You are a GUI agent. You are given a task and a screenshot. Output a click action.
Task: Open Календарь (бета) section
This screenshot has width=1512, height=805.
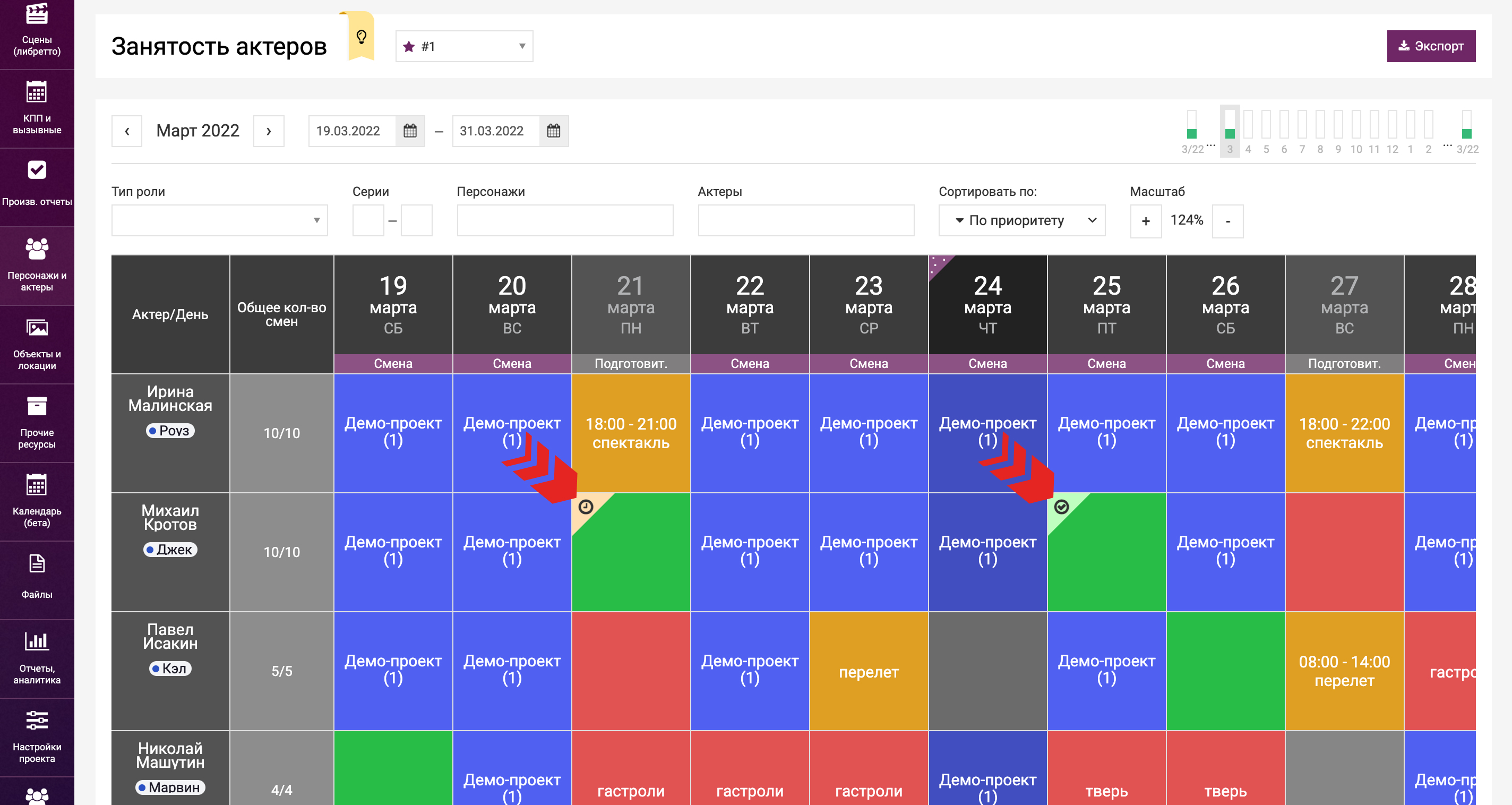click(x=37, y=501)
